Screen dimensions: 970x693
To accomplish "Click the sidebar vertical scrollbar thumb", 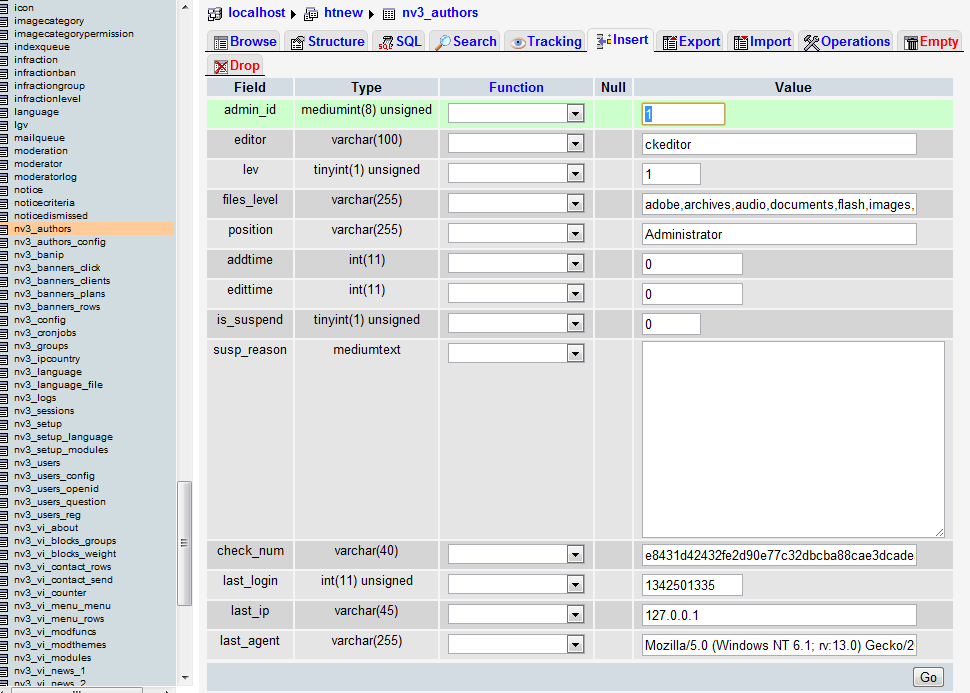I will tap(184, 543).
